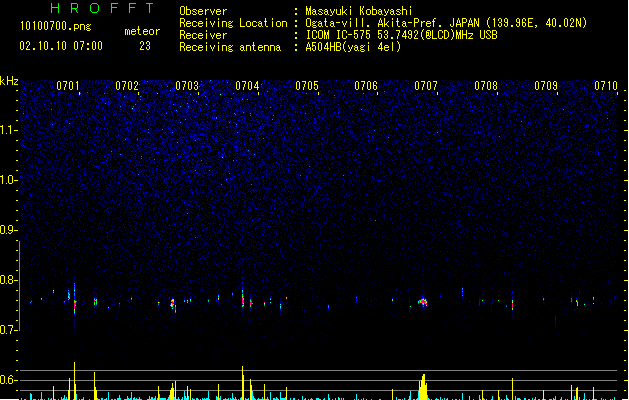Click the 0.7 kHz axis label
The width and height of the screenshot is (629, 400).
[x=8, y=330]
